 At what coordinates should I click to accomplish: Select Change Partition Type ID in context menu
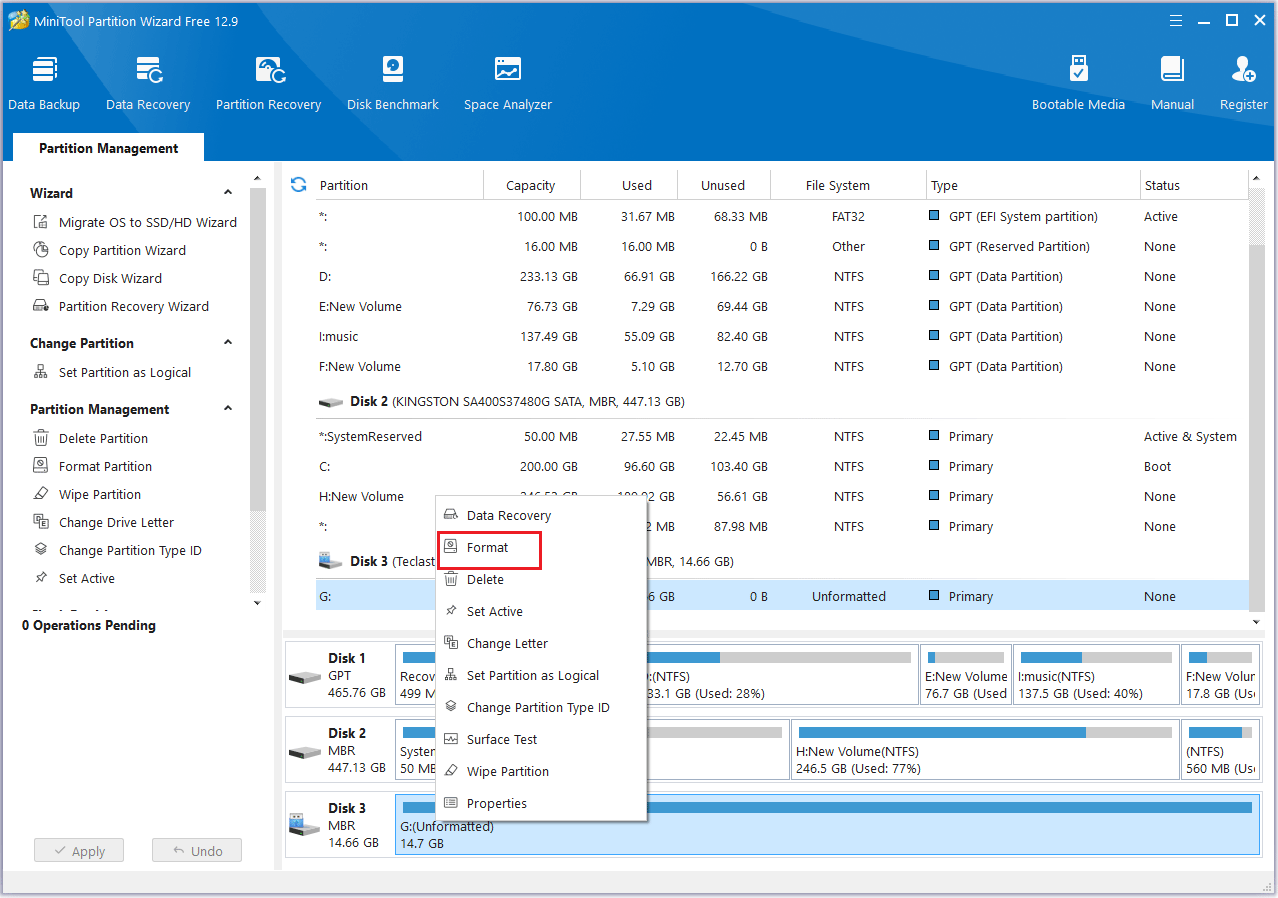tap(541, 707)
